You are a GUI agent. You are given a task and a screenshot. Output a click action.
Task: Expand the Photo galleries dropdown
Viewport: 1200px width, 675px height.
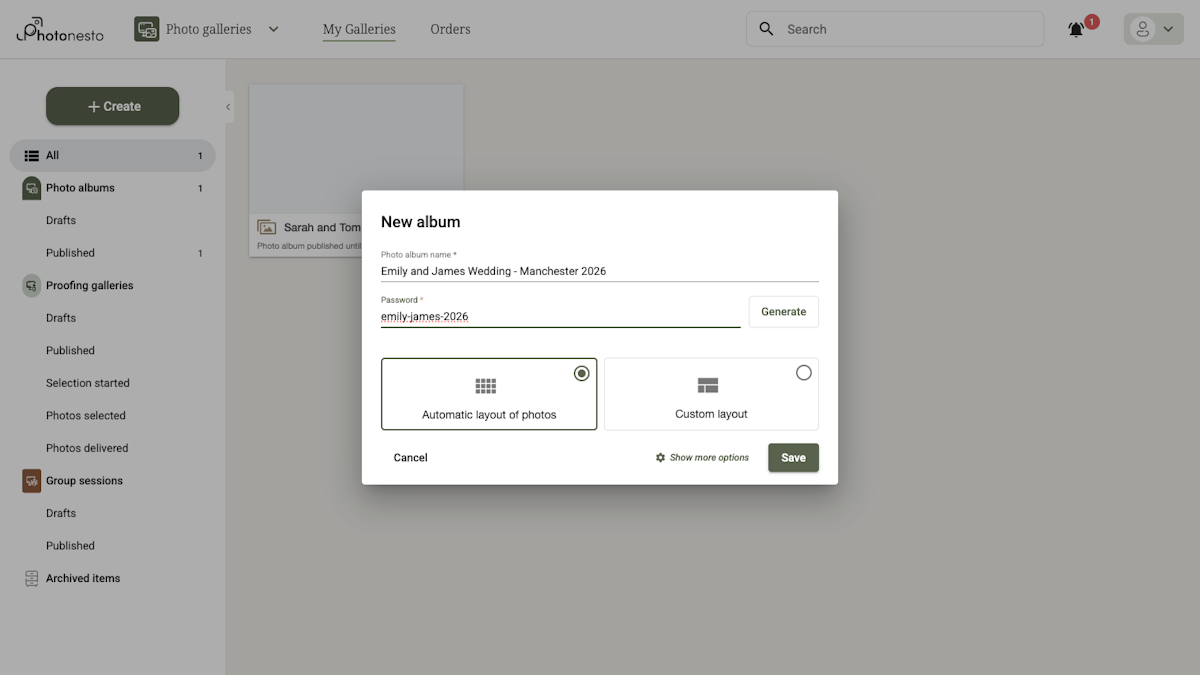point(273,29)
